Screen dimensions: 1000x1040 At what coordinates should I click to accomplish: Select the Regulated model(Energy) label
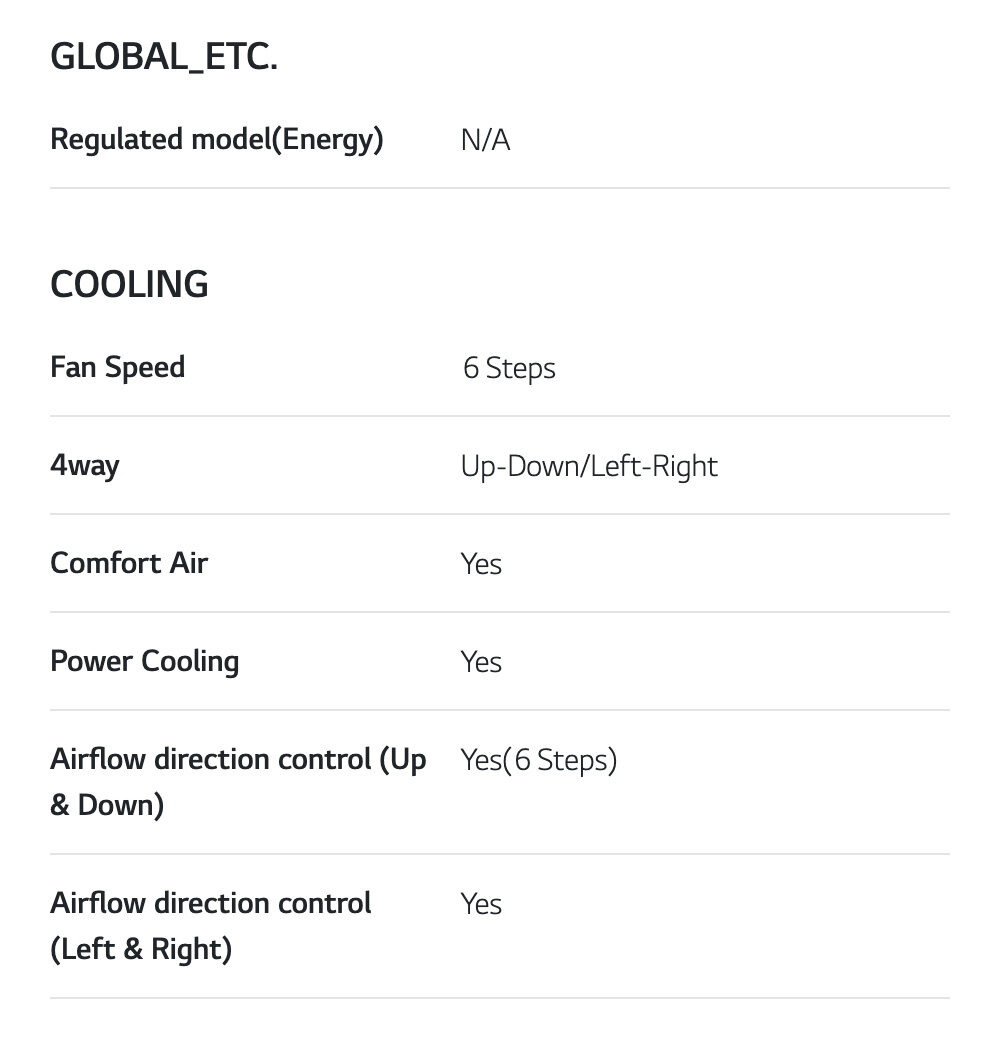(x=216, y=139)
